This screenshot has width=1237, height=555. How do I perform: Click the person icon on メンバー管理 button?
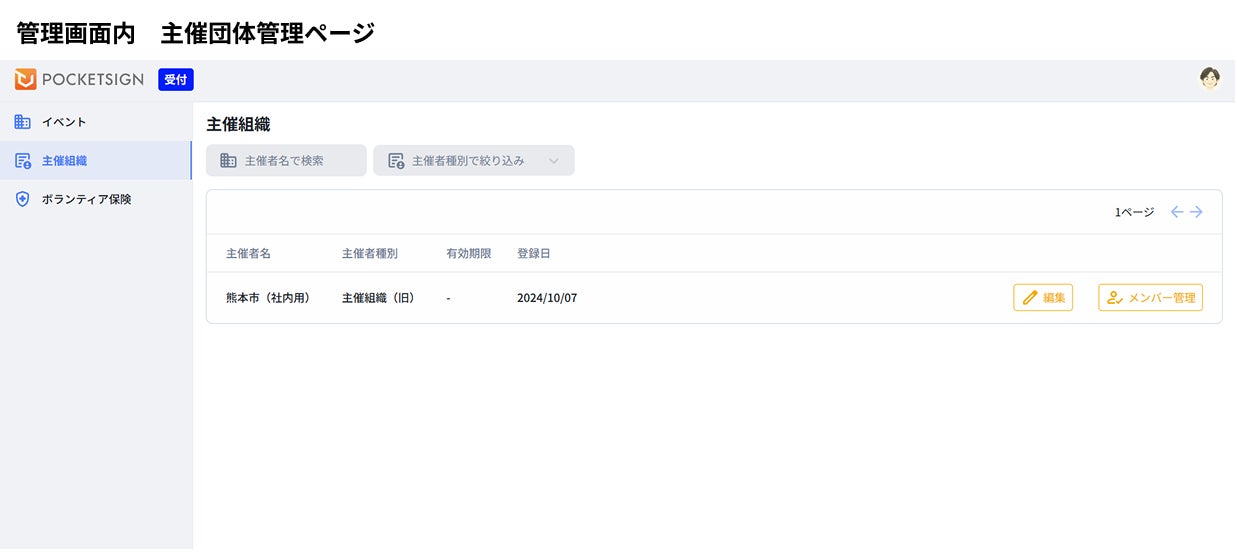pos(1115,298)
